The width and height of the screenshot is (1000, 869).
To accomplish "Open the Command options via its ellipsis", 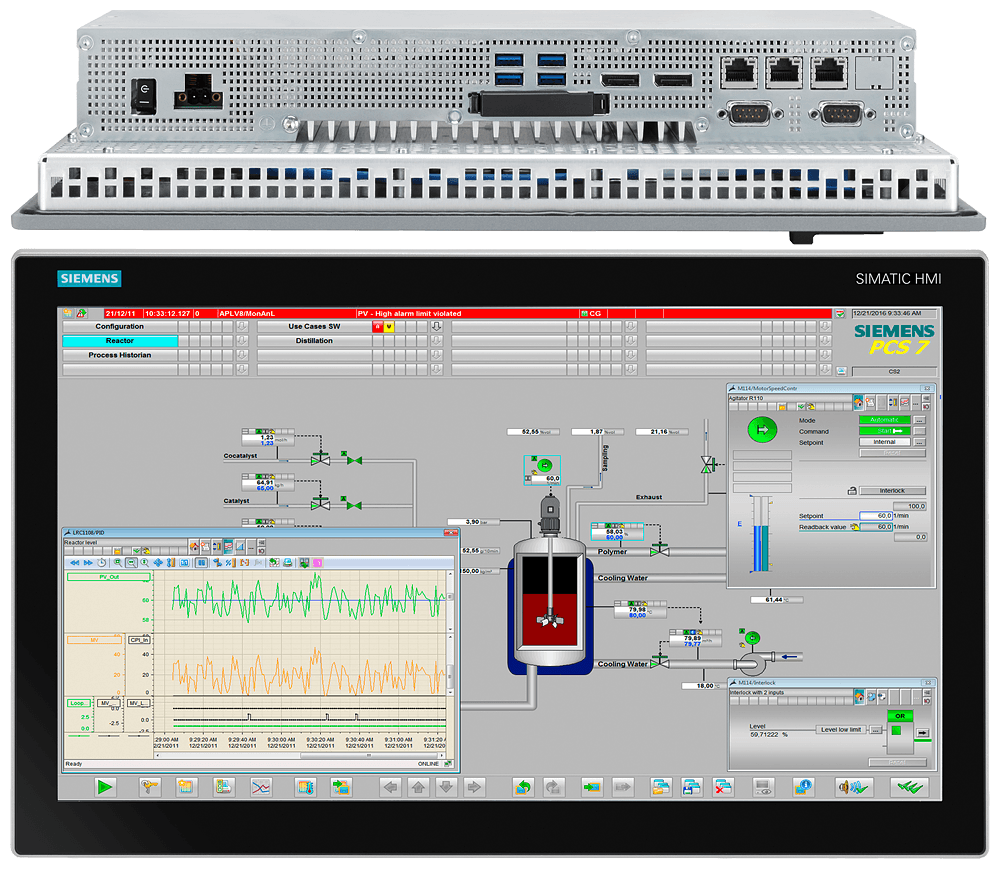I will [x=919, y=430].
